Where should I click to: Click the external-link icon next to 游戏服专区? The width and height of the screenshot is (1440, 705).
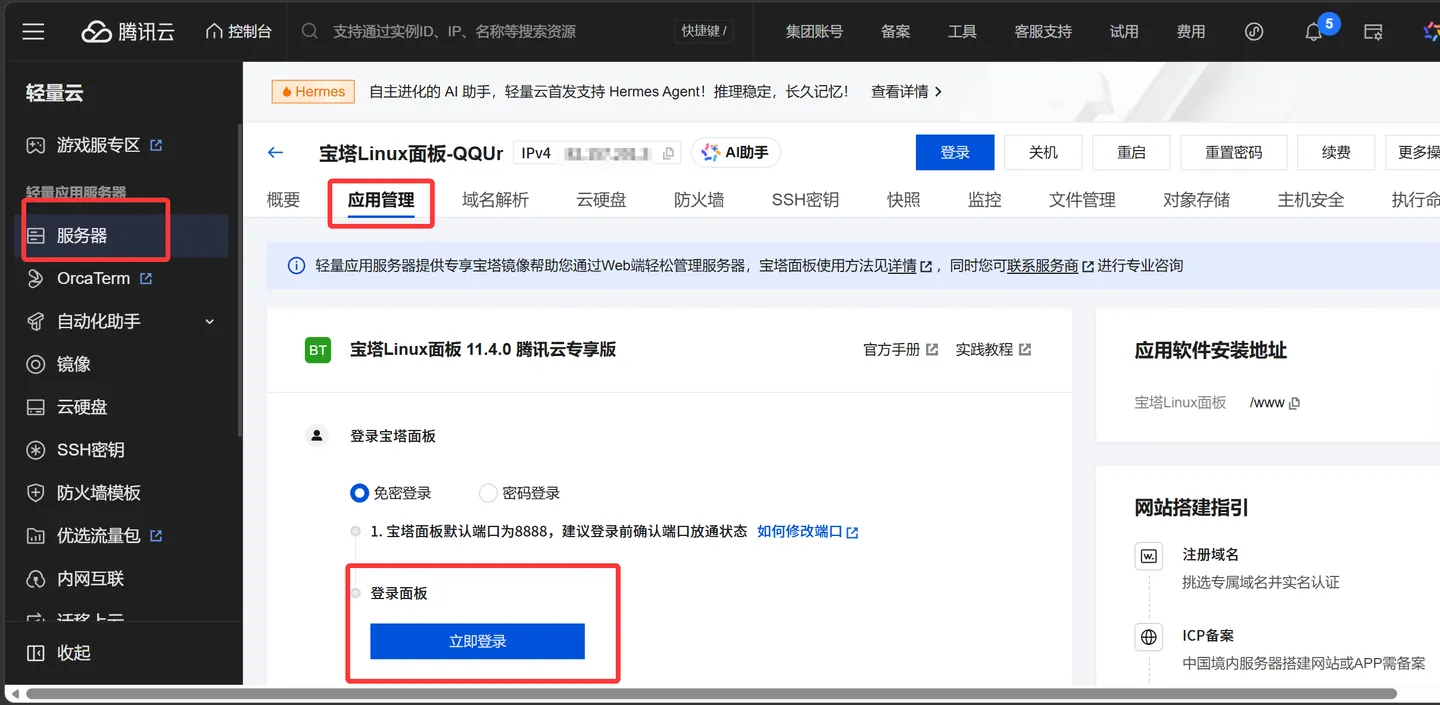[x=156, y=145]
